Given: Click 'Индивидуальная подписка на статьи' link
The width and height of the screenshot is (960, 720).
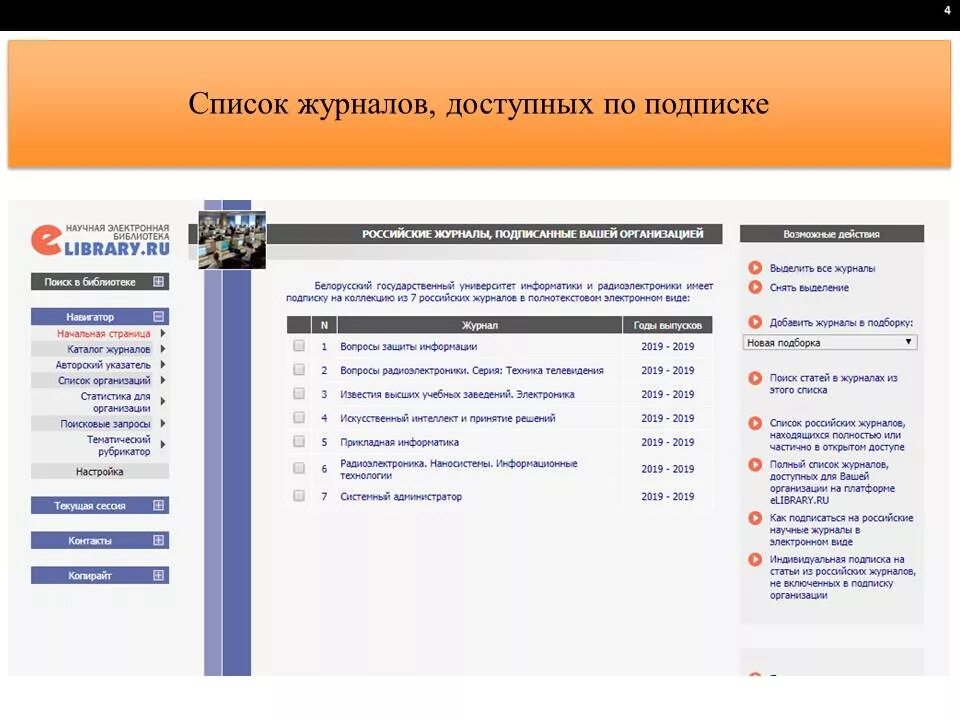Looking at the screenshot, I should click(842, 577).
